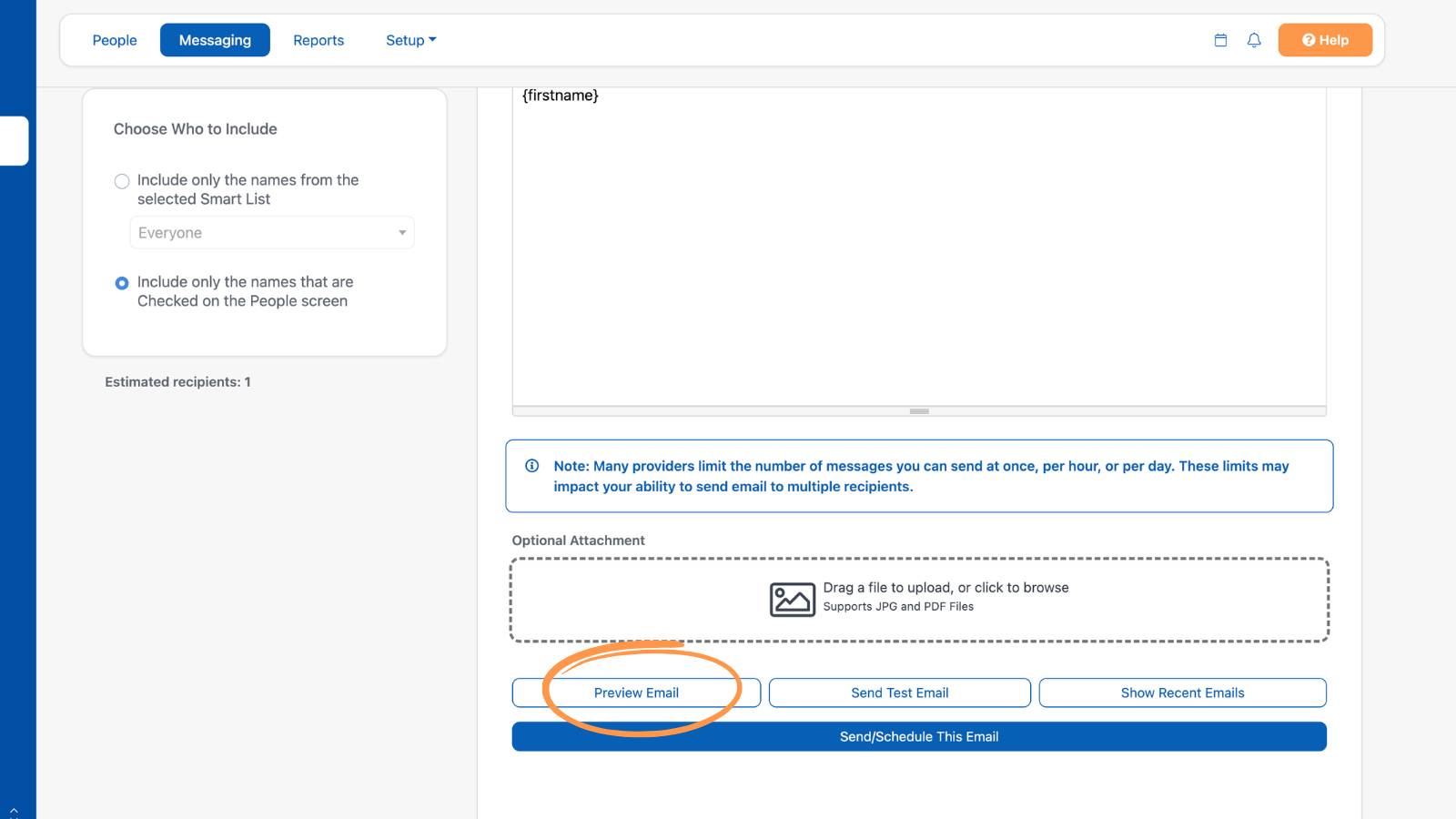
Task: Open notifications bell icon
Action: coord(1254,40)
